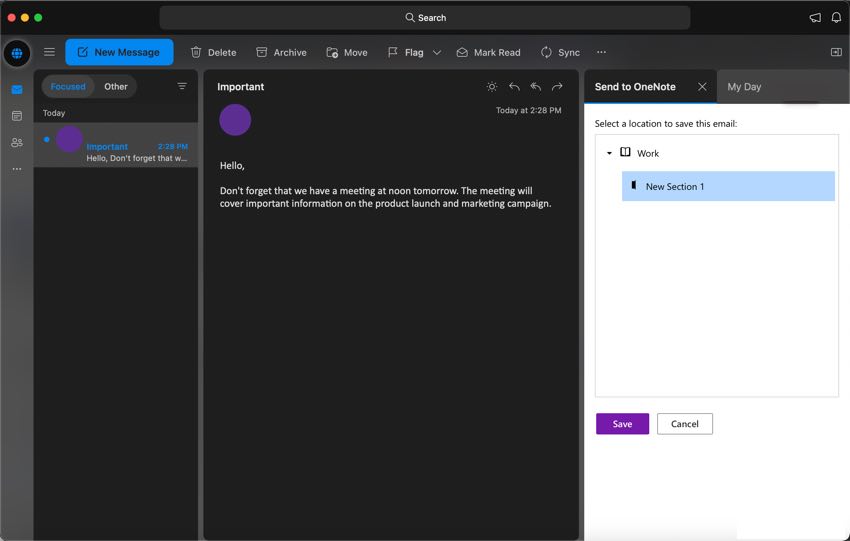Image resolution: width=850 pixels, height=541 pixels.
Task: Show more sidebar apps ellipsis
Action: click(x=17, y=169)
